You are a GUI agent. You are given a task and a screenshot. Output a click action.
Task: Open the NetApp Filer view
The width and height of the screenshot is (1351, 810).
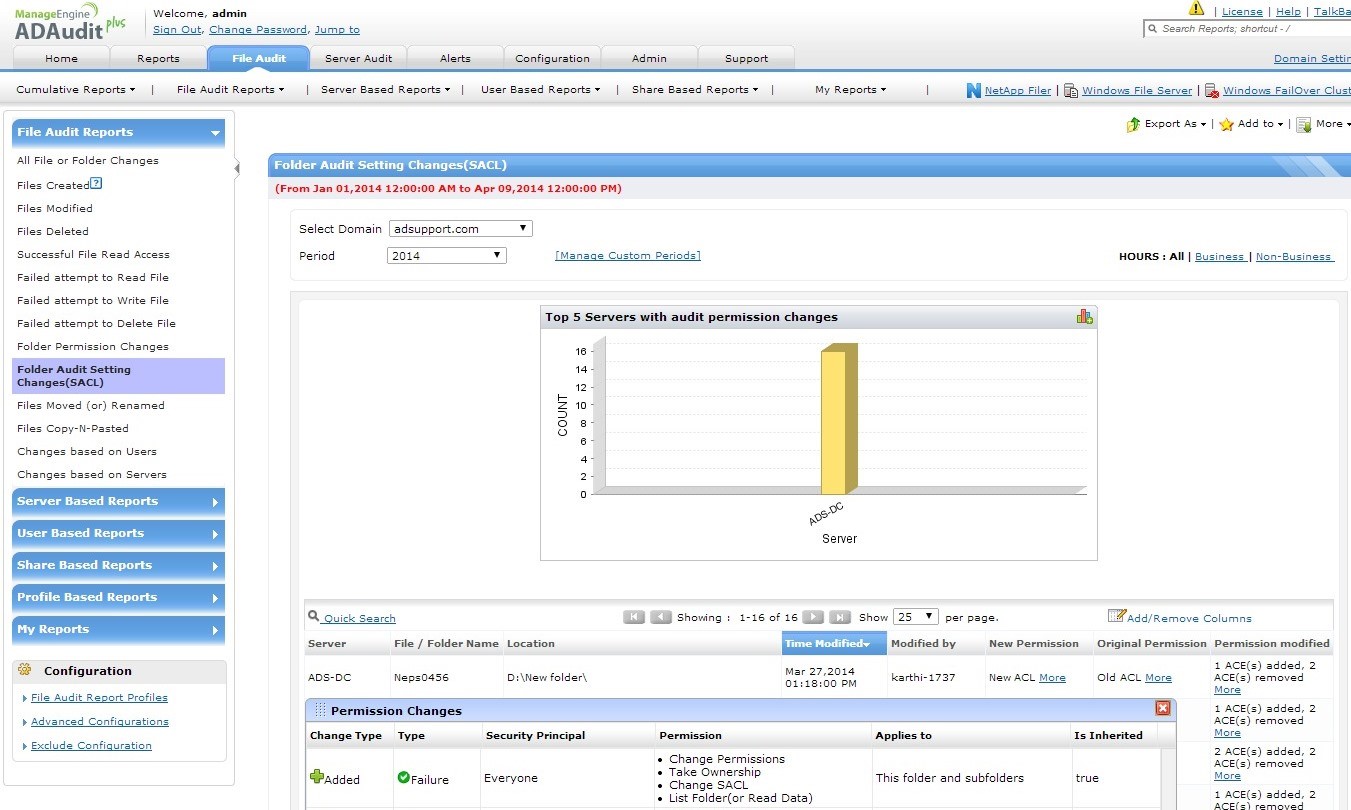tap(1017, 90)
